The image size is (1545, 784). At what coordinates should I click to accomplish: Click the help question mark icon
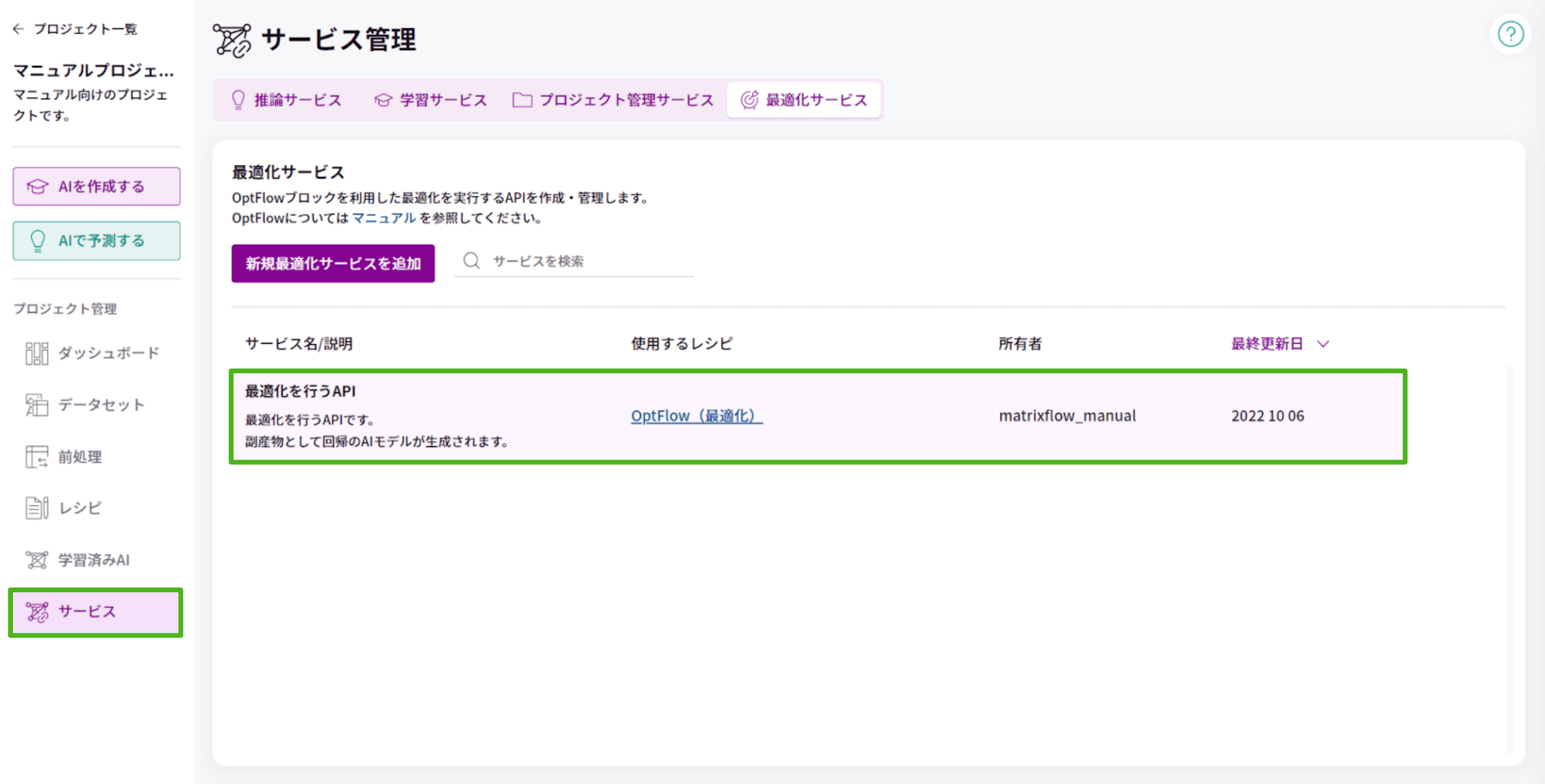click(1510, 34)
